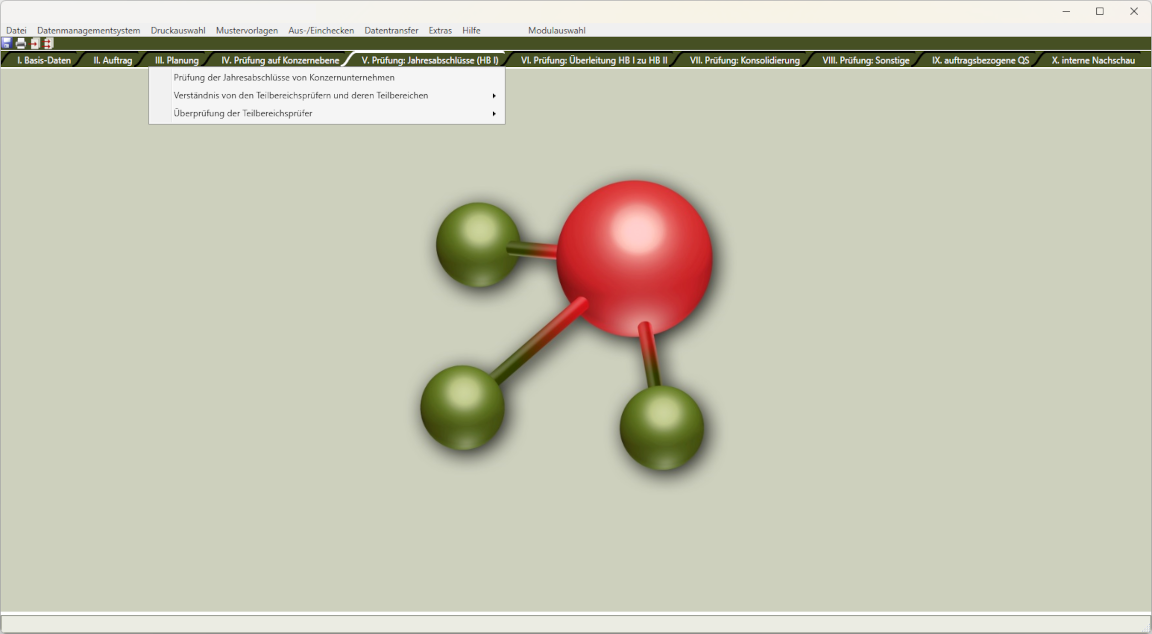Open the Hilfe menu
Image resolution: width=1152 pixels, height=634 pixels.
tap(471, 30)
